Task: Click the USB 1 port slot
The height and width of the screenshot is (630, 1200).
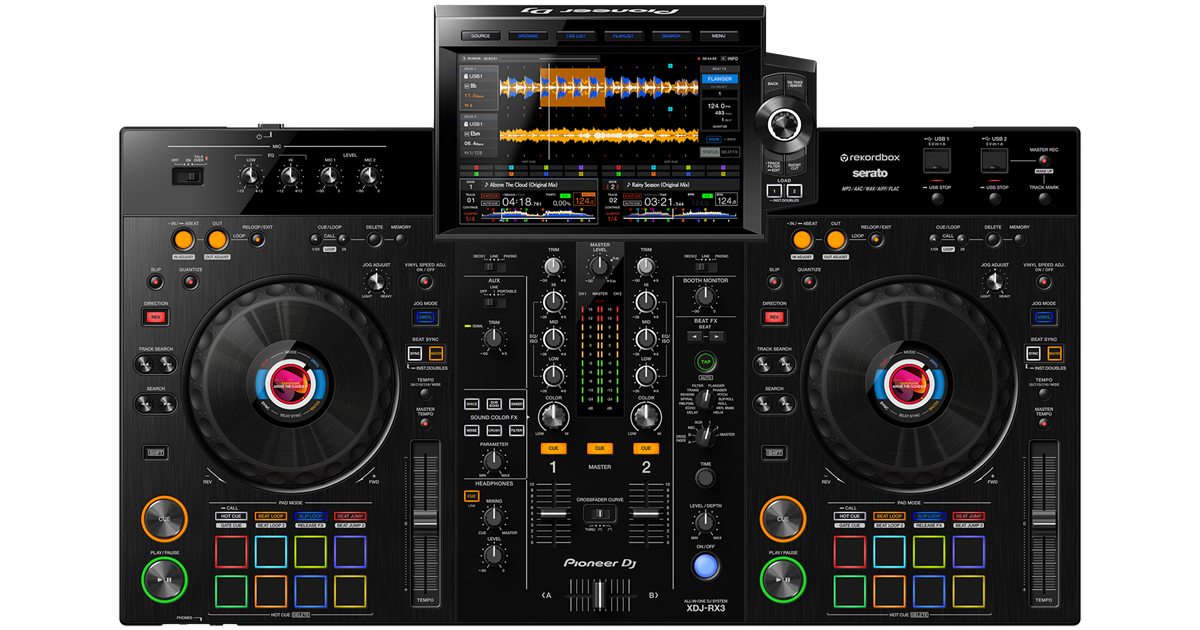Action: click(936, 160)
